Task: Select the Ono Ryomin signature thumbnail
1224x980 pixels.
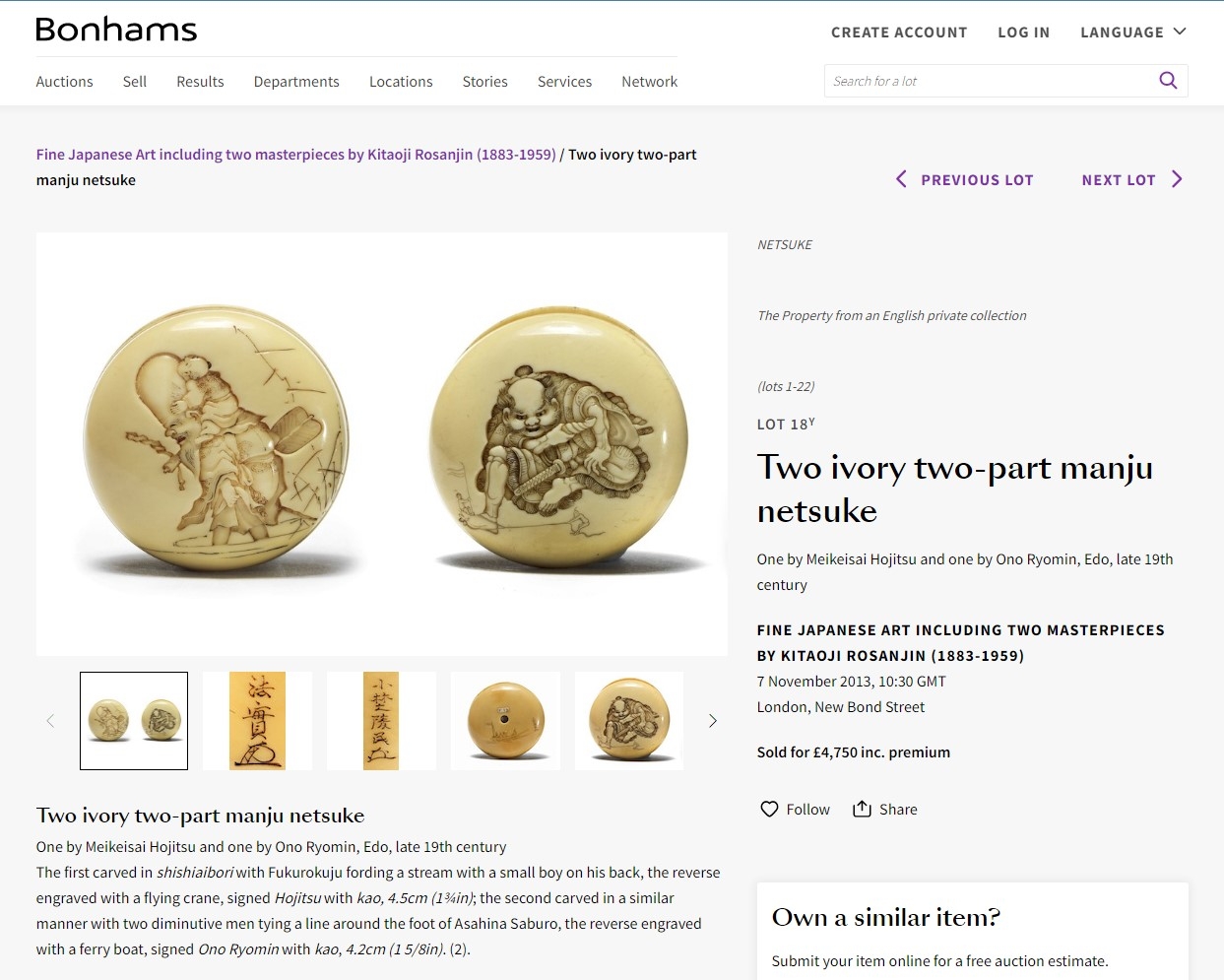Action: 381,721
